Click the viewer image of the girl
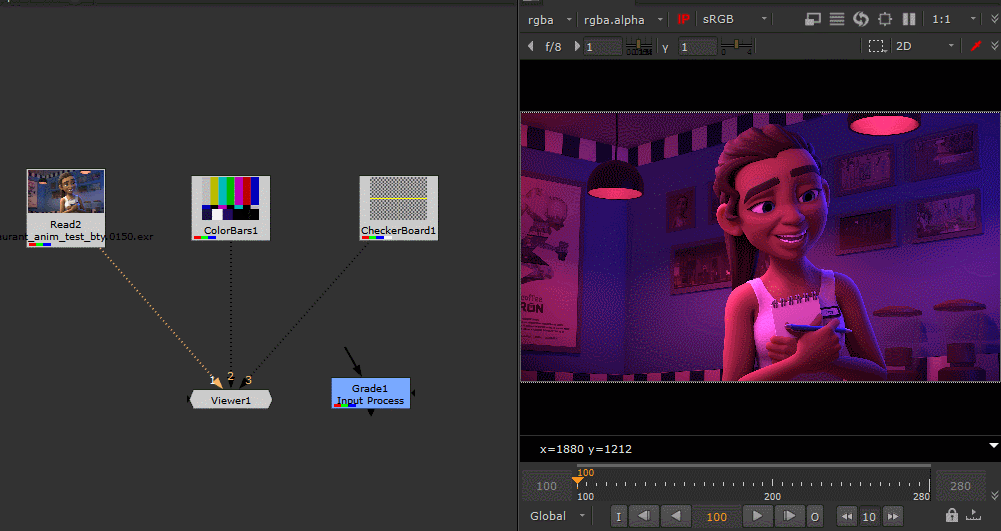 point(760,247)
